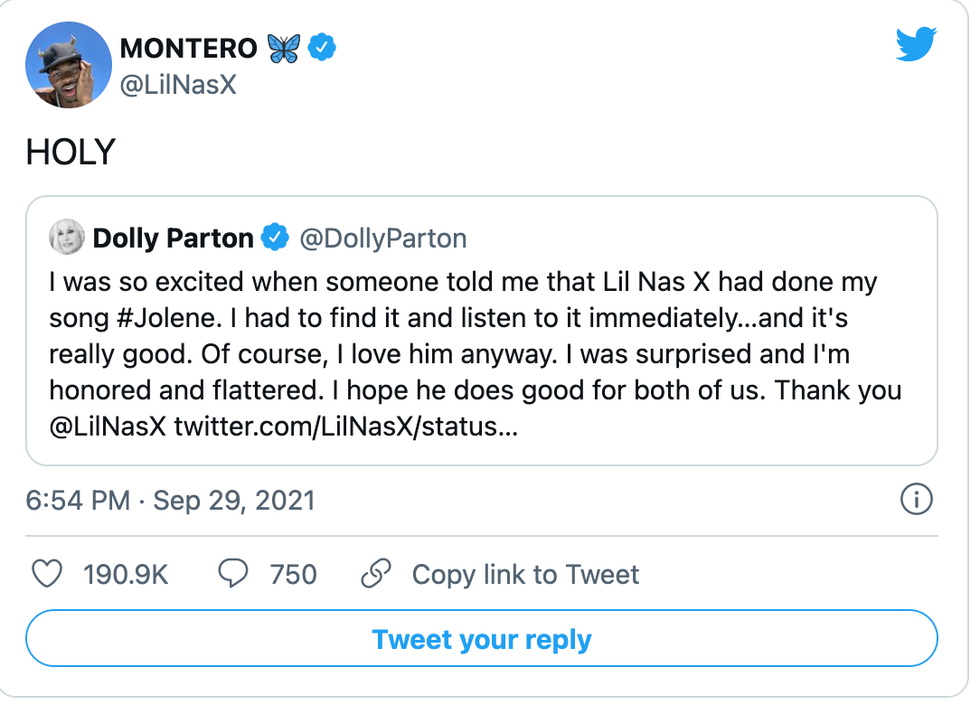The width and height of the screenshot is (980, 703).
Task: Open the tweet info circle icon
Action: [x=916, y=499]
